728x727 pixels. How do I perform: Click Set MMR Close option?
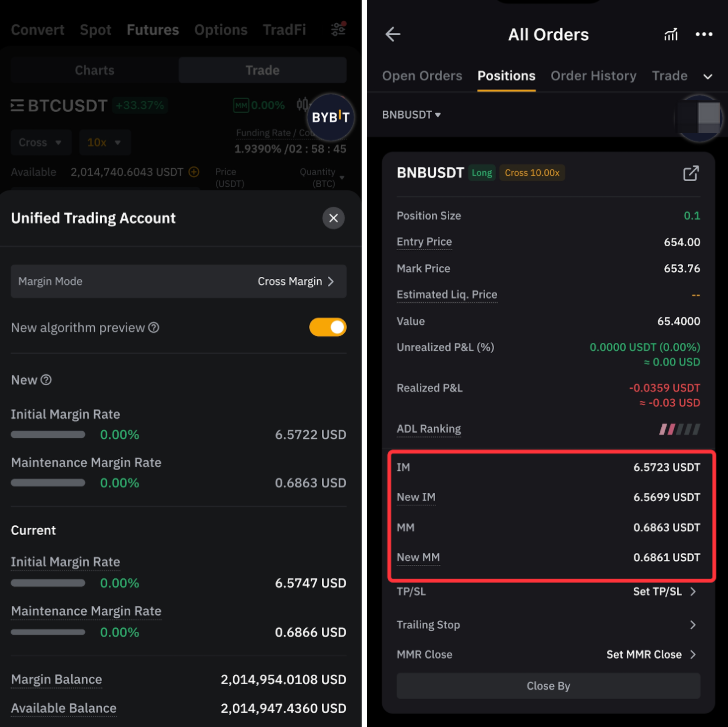coord(651,655)
